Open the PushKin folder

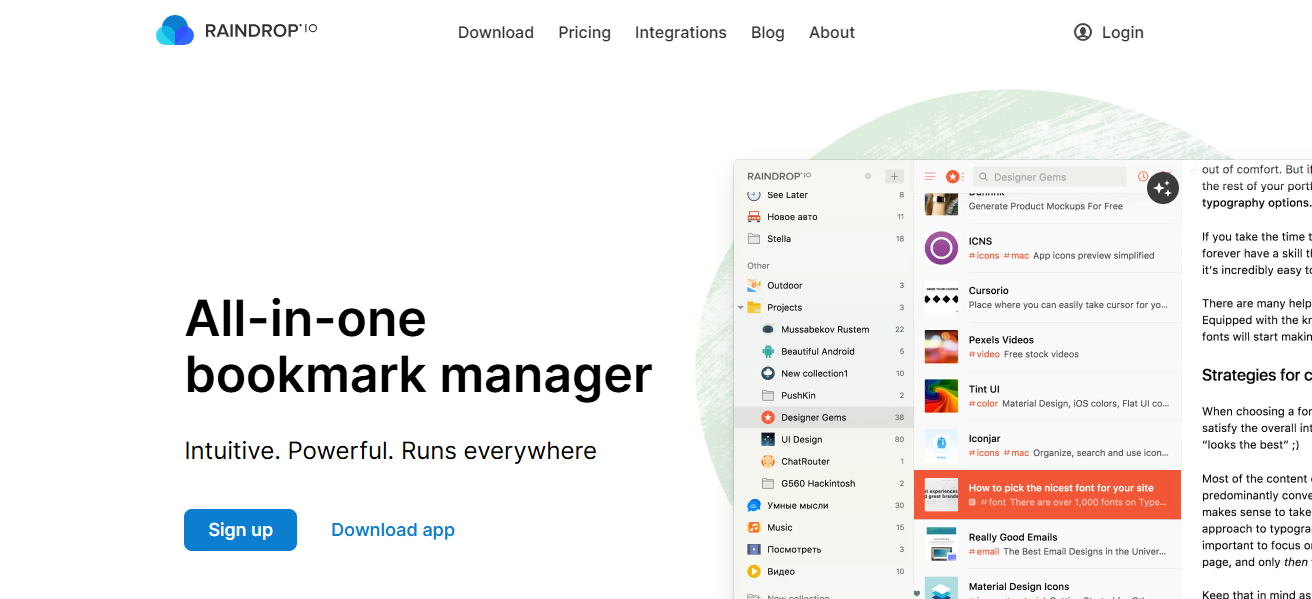click(825, 395)
